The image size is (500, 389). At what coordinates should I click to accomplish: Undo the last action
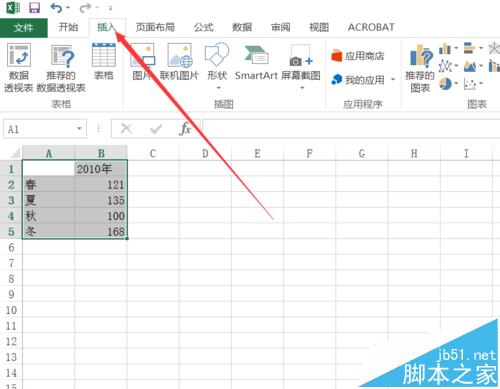(x=56, y=7)
